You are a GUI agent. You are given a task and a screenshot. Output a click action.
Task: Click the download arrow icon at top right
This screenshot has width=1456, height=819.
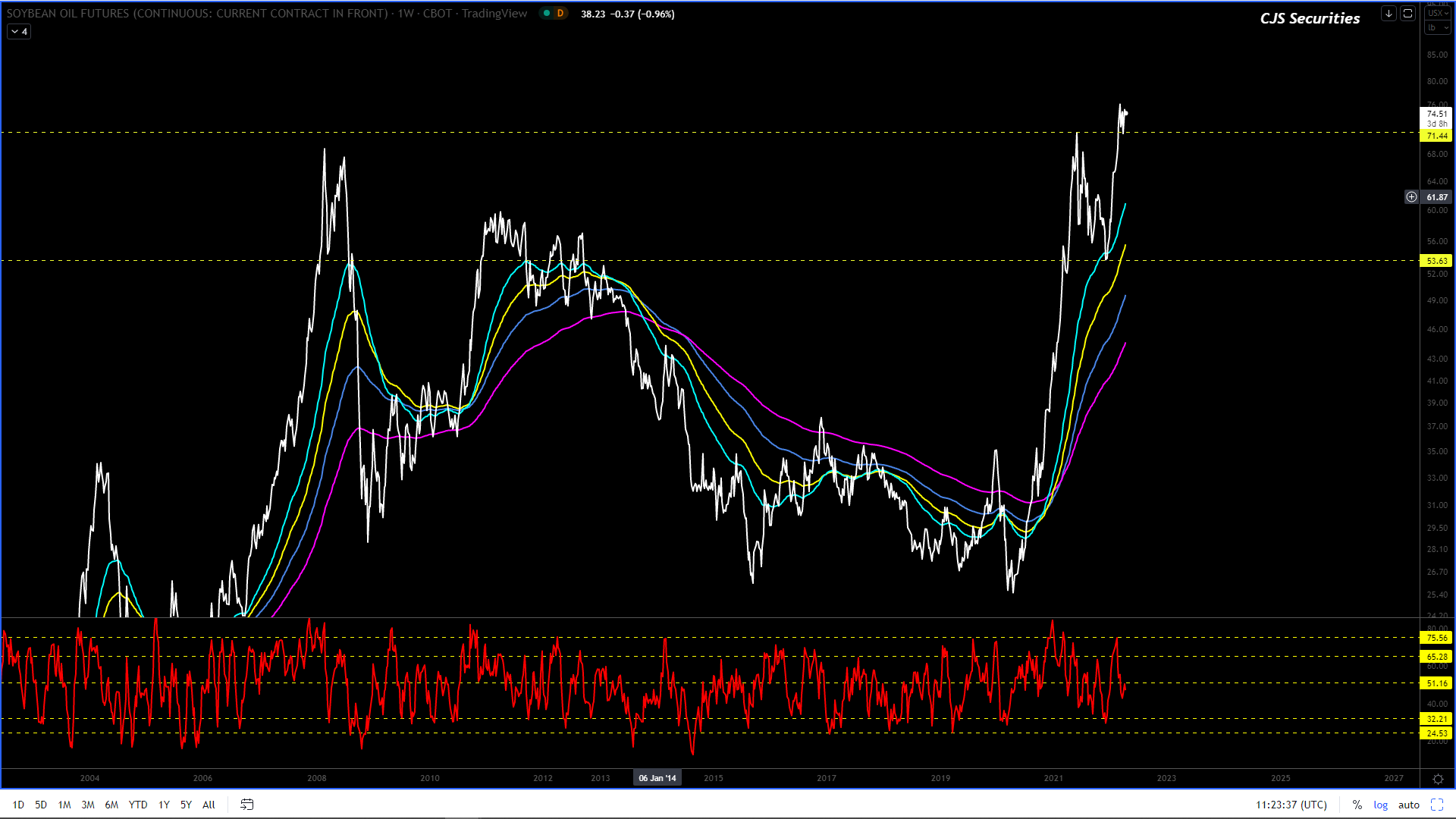coord(1389,14)
